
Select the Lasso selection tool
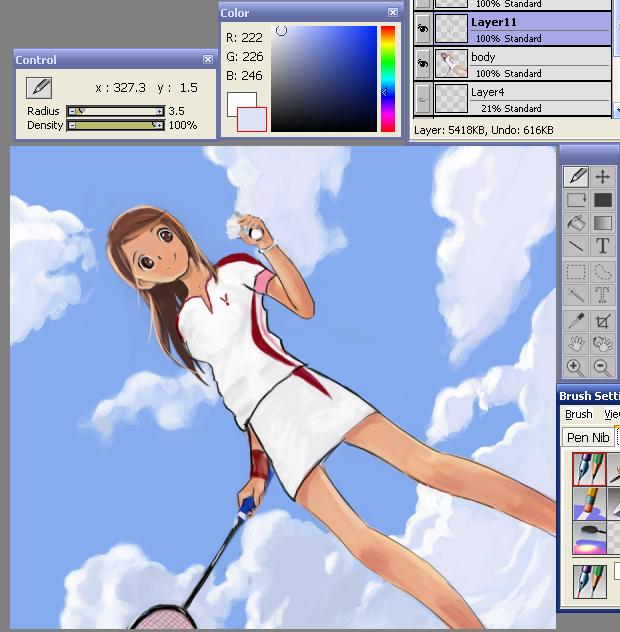click(x=603, y=272)
